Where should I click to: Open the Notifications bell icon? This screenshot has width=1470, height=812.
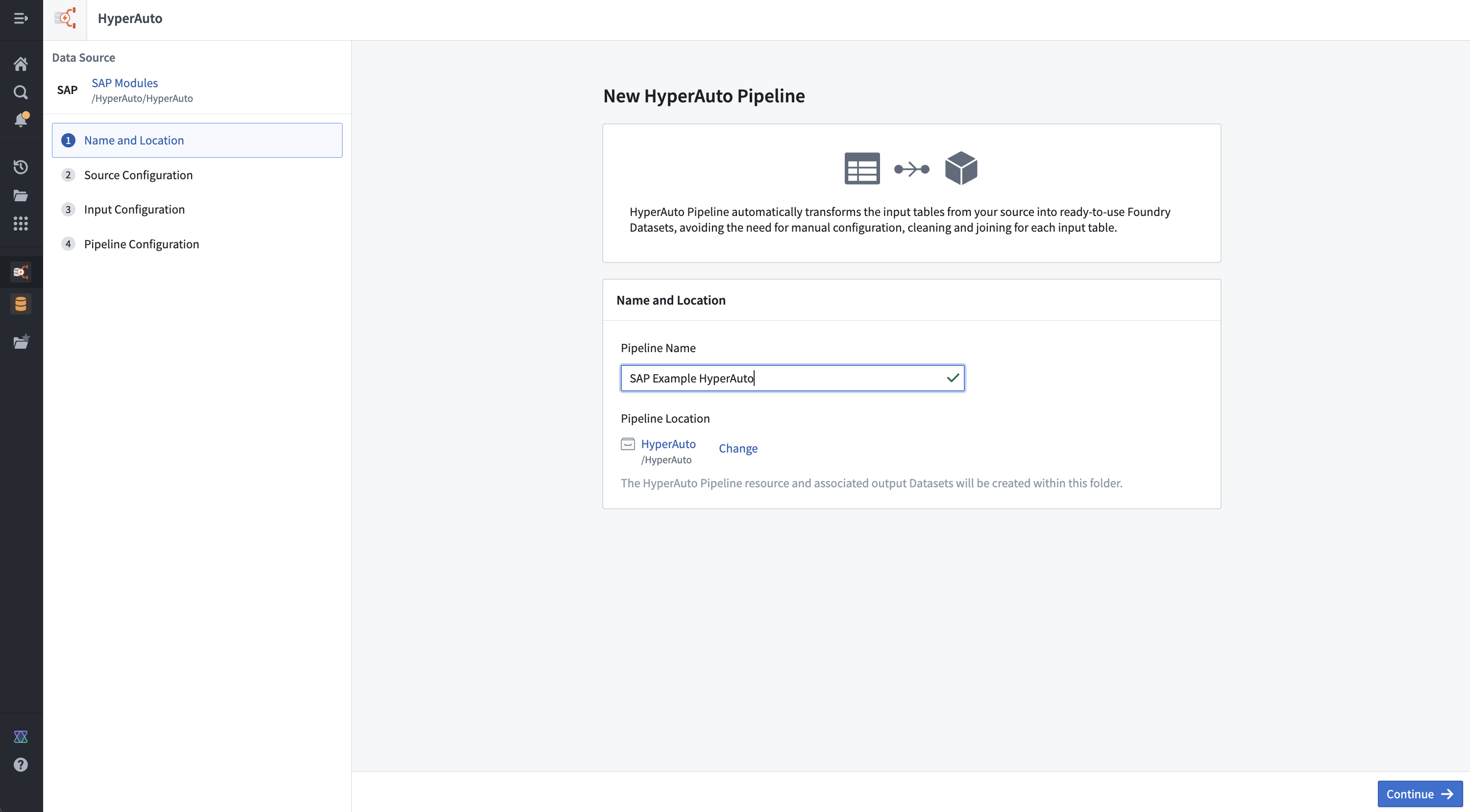point(21,120)
